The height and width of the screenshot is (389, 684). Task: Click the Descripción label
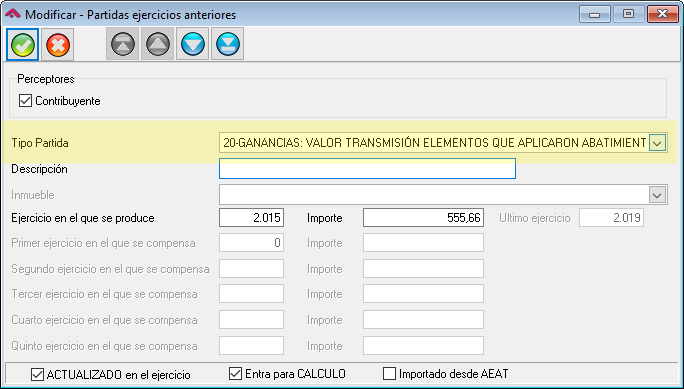point(39,169)
